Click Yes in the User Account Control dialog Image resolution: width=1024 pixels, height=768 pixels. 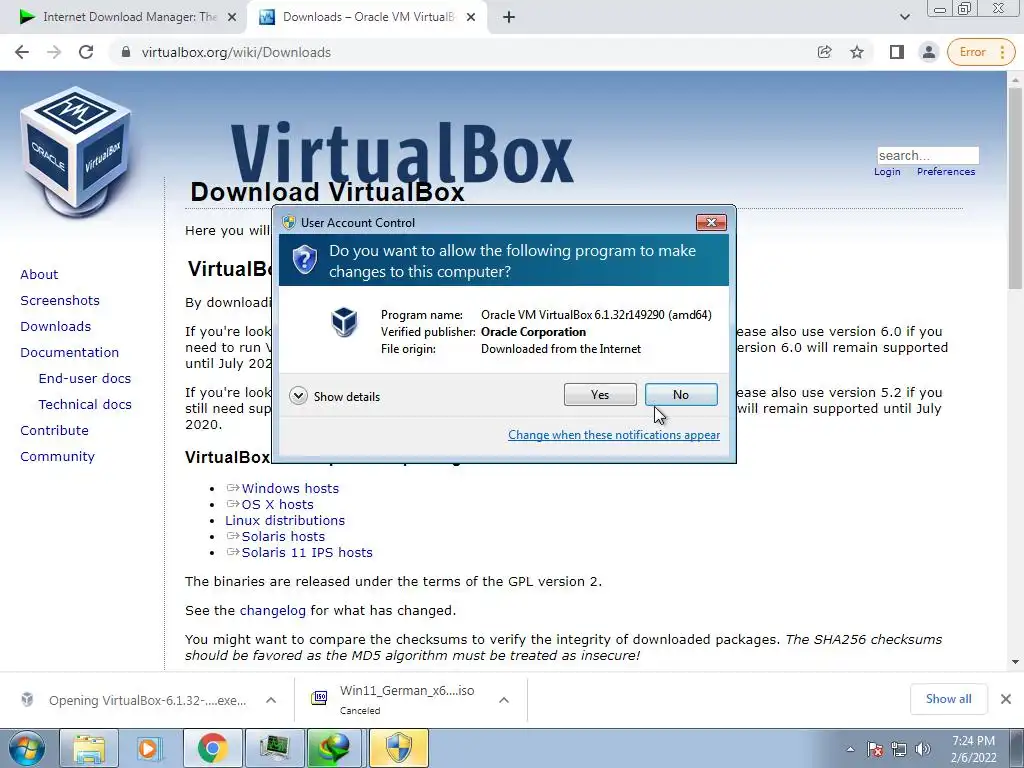[600, 394]
